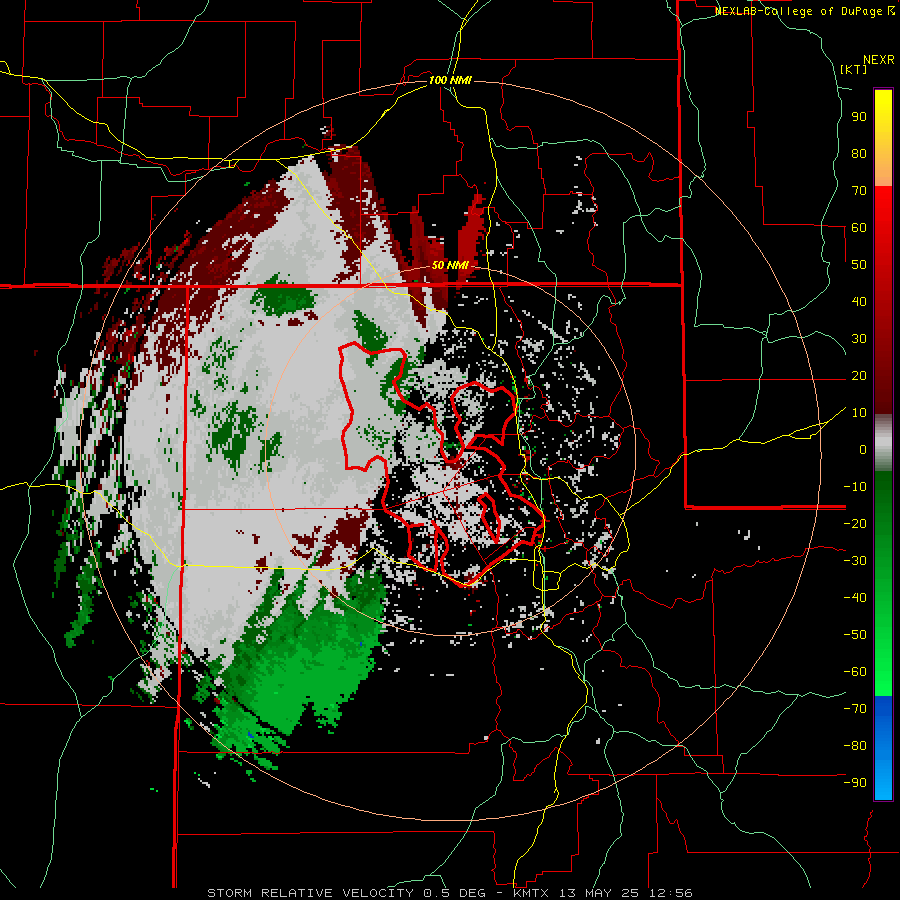Click the KT units label above the color scale
Viewport: 900px width, 900px height.
pos(854,69)
